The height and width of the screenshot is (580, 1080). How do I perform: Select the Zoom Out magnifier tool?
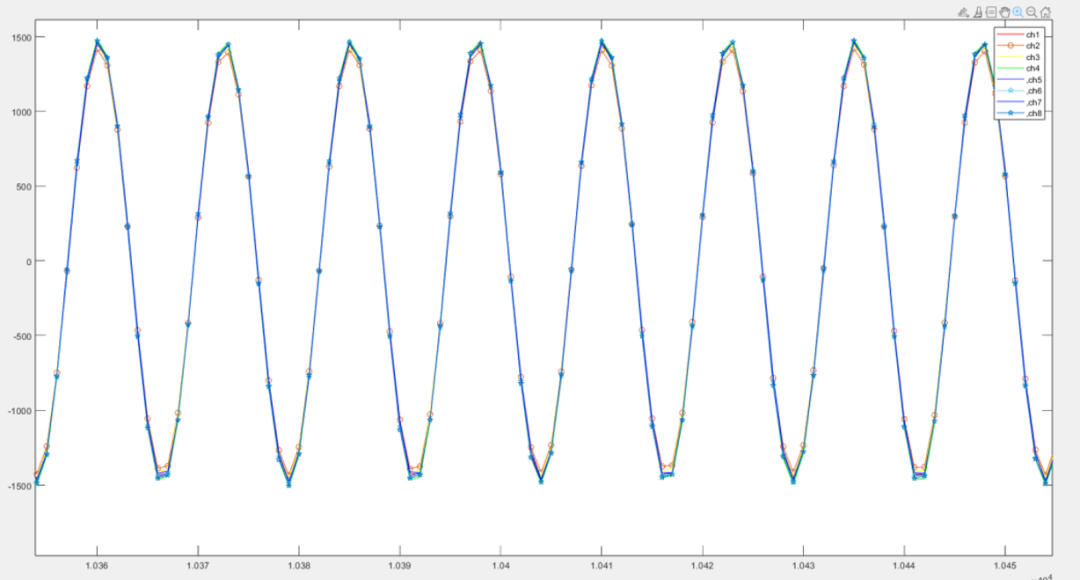1031,12
